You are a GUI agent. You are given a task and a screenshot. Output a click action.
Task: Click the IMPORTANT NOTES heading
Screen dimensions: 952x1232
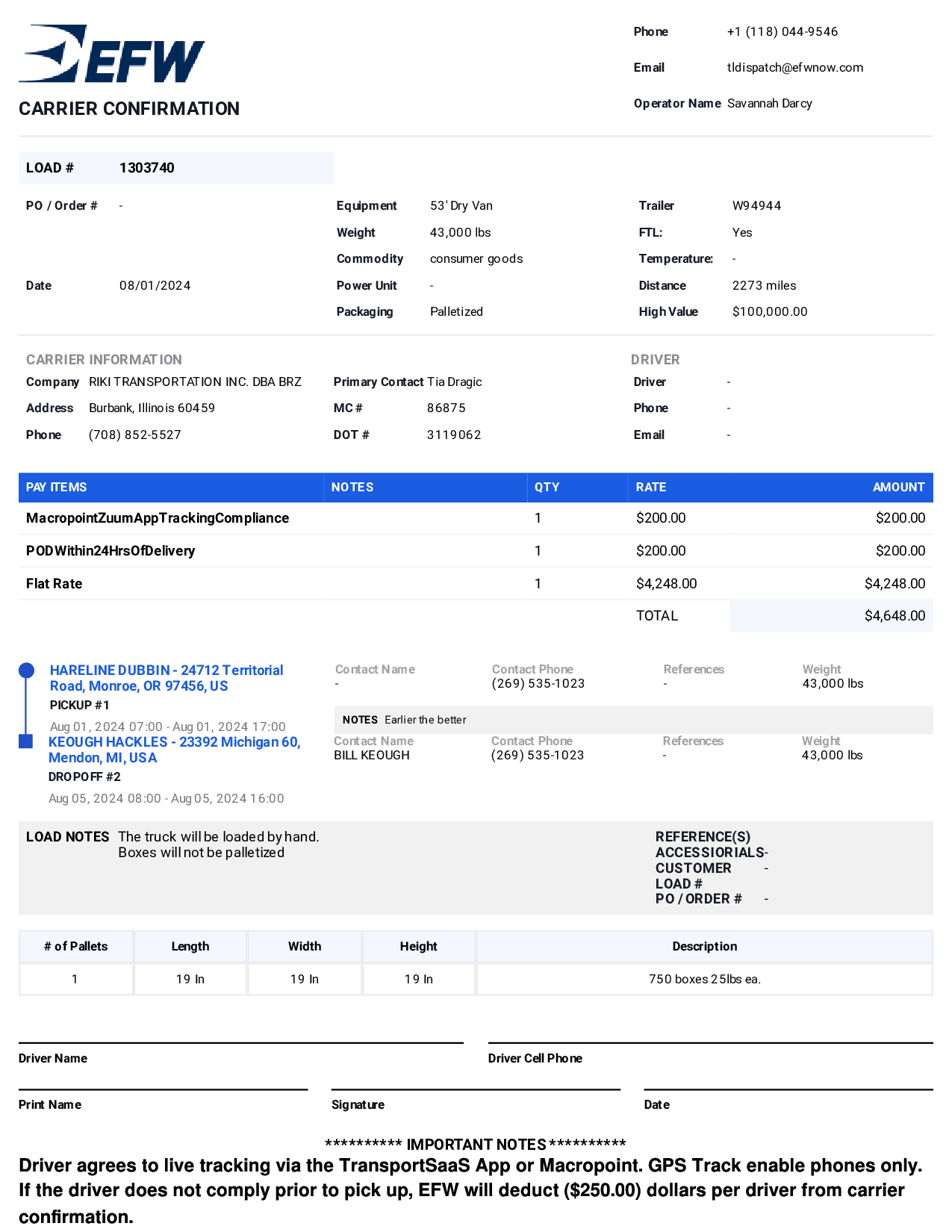[x=476, y=1145]
